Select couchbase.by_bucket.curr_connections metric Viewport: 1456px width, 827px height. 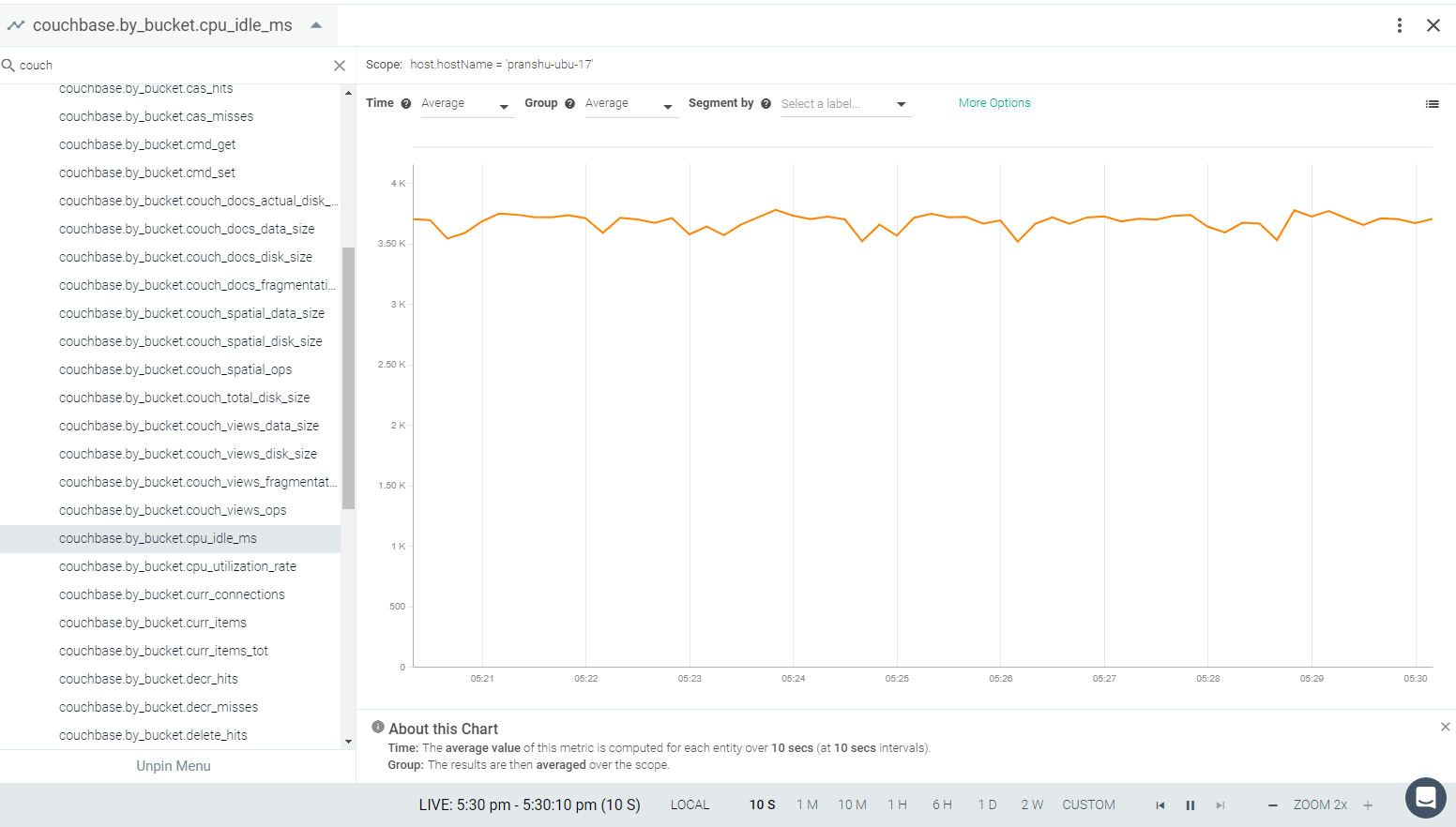170,594
